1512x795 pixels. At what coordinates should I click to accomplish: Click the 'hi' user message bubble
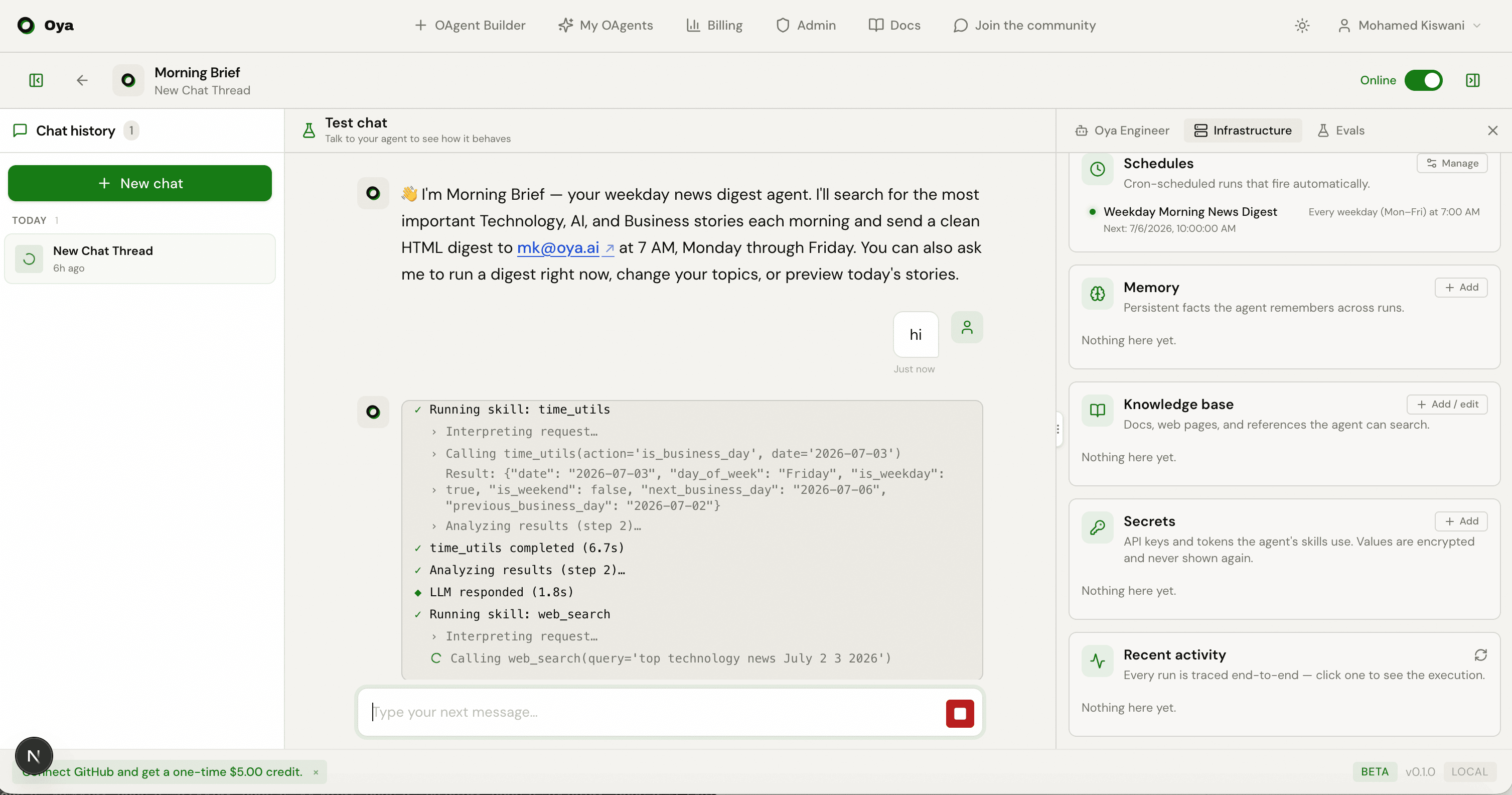[x=916, y=335]
